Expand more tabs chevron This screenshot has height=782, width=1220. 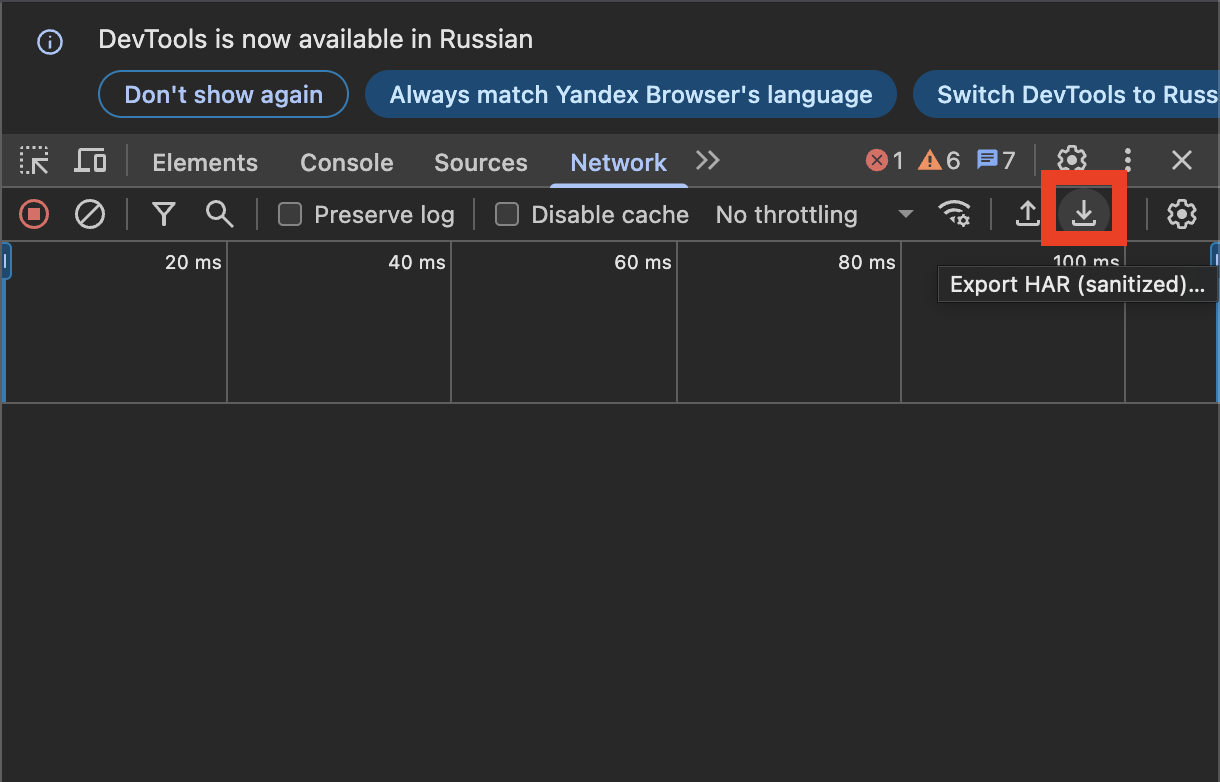(x=708, y=161)
